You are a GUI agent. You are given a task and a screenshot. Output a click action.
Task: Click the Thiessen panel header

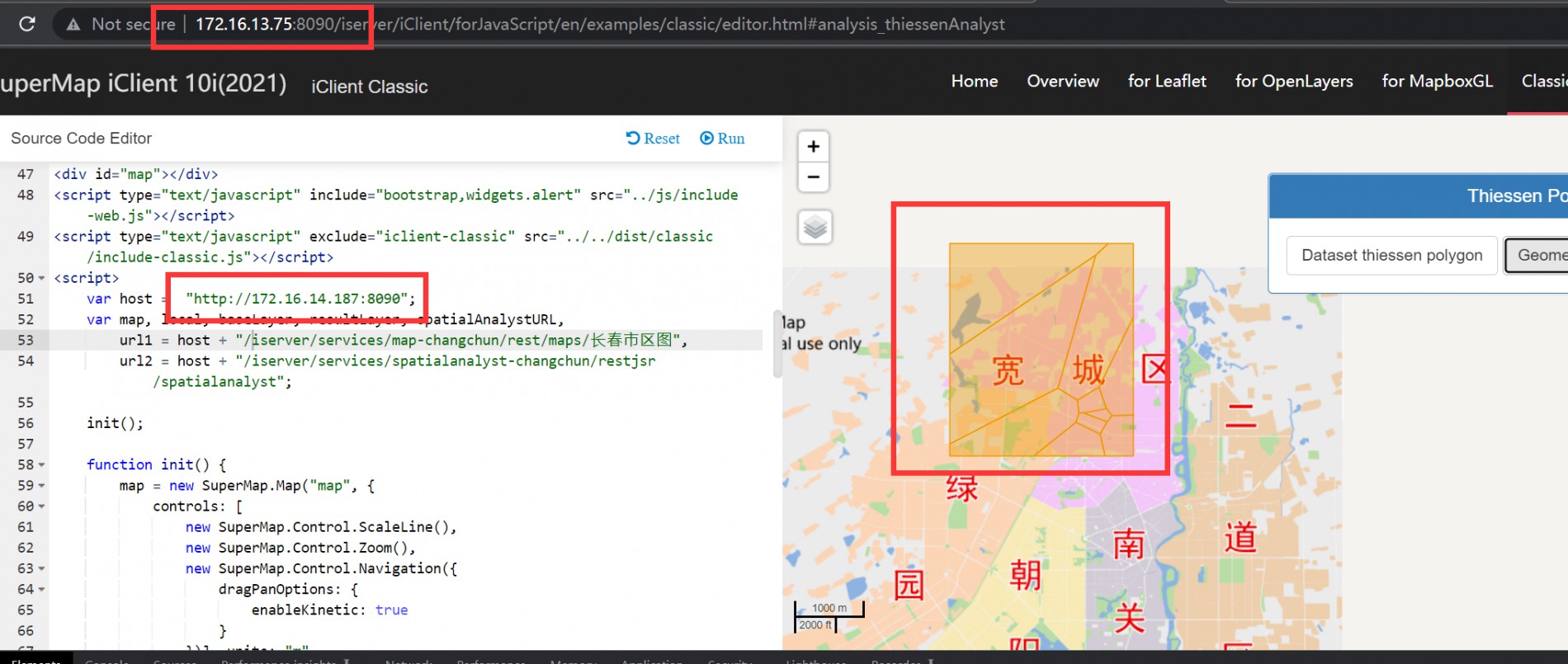(x=1418, y=195)
